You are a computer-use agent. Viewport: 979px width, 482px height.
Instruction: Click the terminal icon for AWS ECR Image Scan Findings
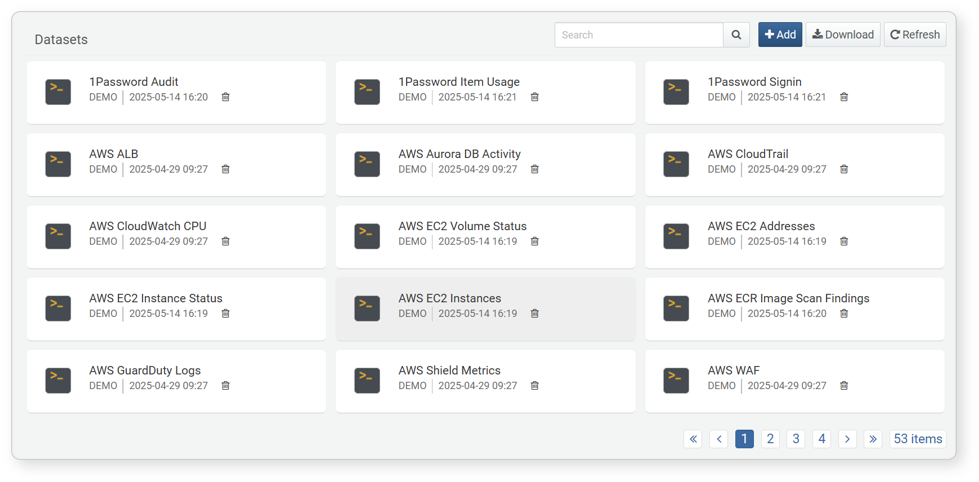click(676, 308)
